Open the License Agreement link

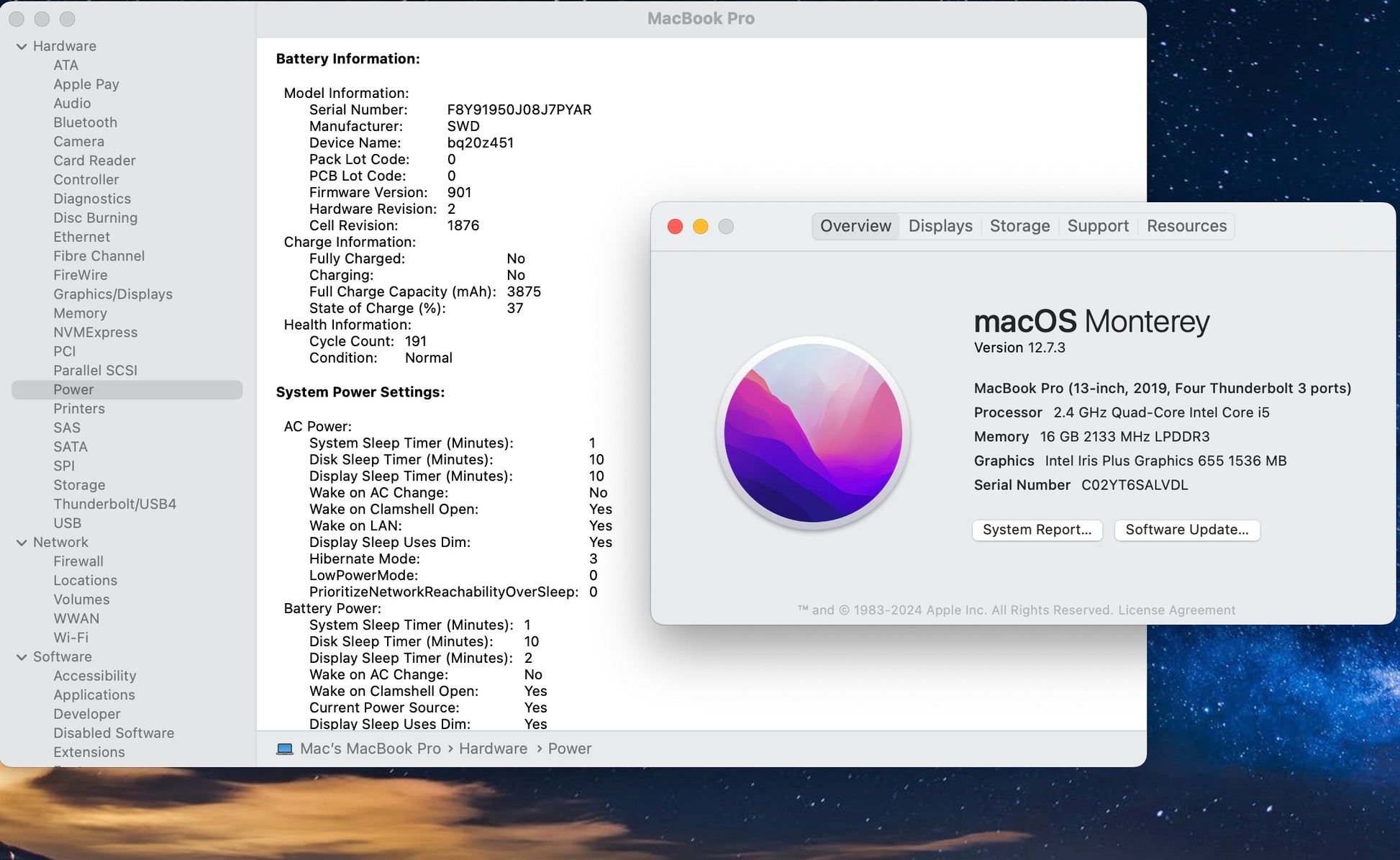click(x=1176, y=610)
